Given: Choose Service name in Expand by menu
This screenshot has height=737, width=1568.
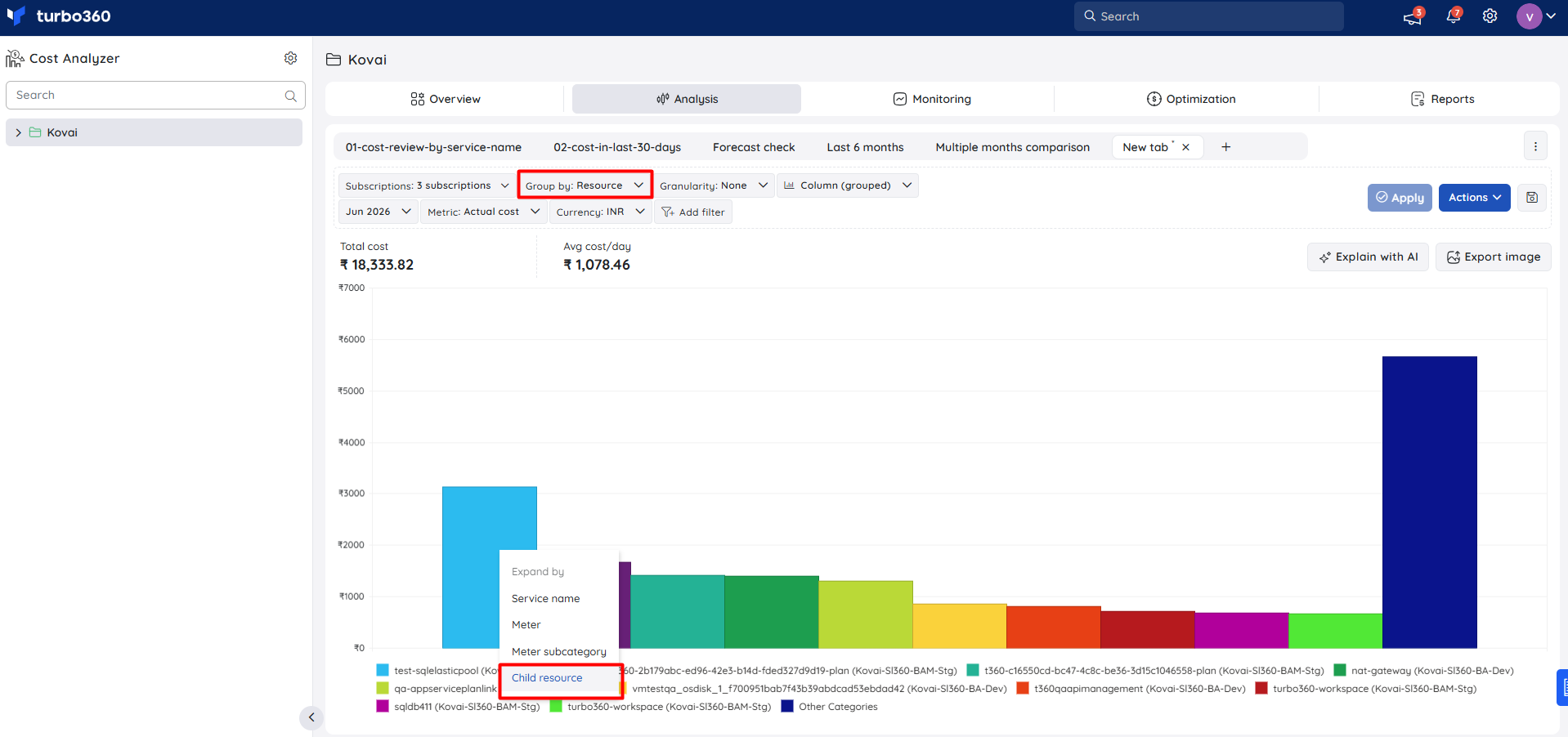Looking at the screenshot, I should pos(545,599).
